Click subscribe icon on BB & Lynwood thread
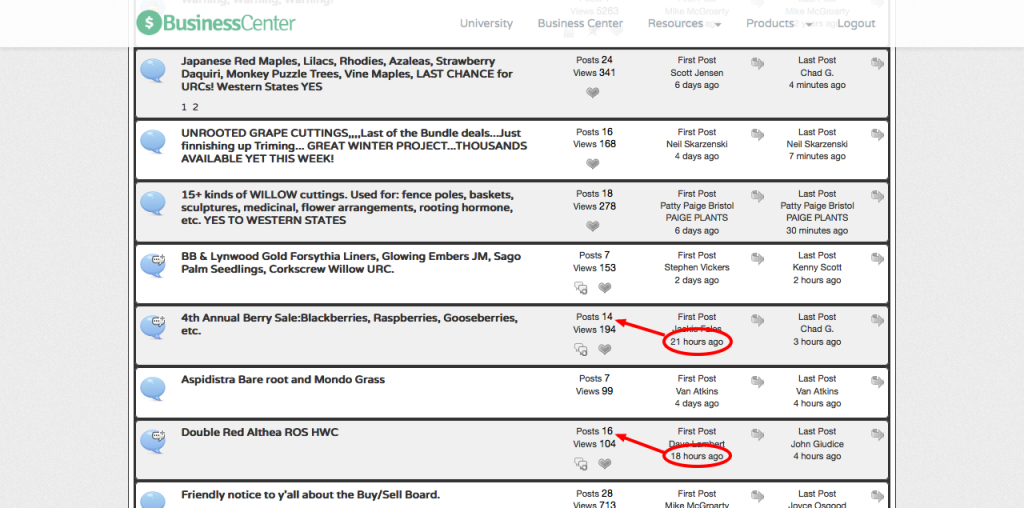The image size is (1024, 508). [581, 288]
